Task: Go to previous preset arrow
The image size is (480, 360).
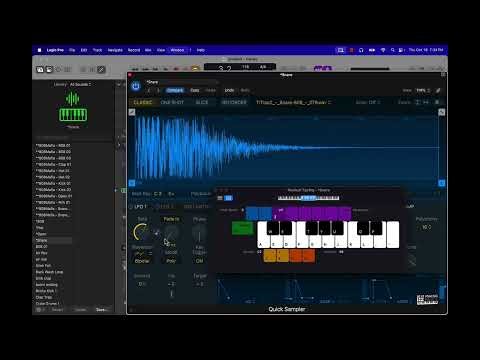Action: pos(149,90)
